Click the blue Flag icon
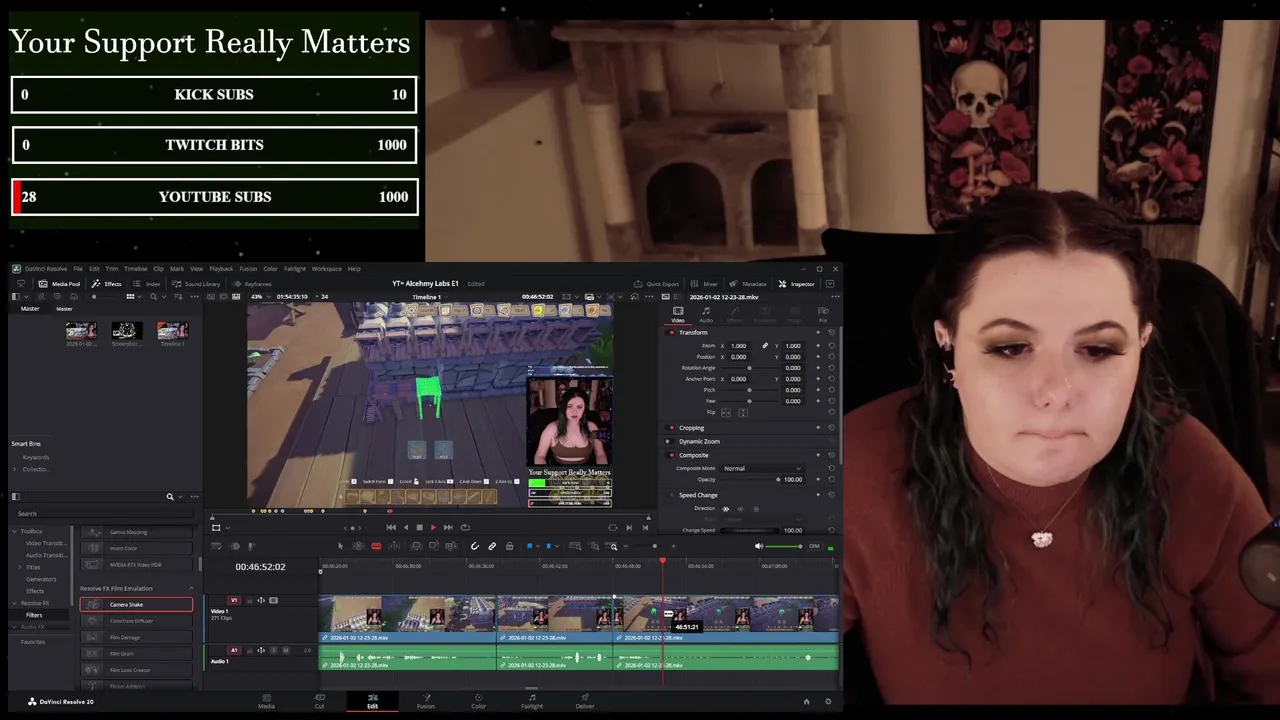The image size is (1280, 720). point(529,546)
